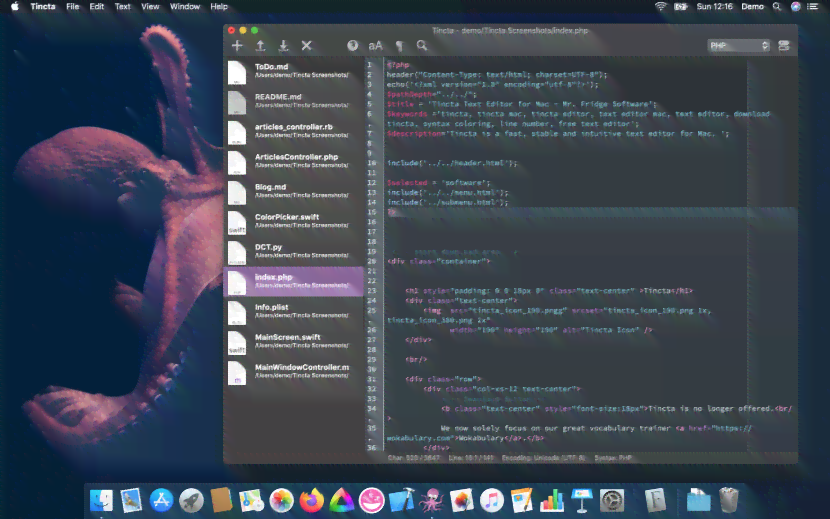
Task: Open the blue folder stack in Dock
Action: pos(699,500)
